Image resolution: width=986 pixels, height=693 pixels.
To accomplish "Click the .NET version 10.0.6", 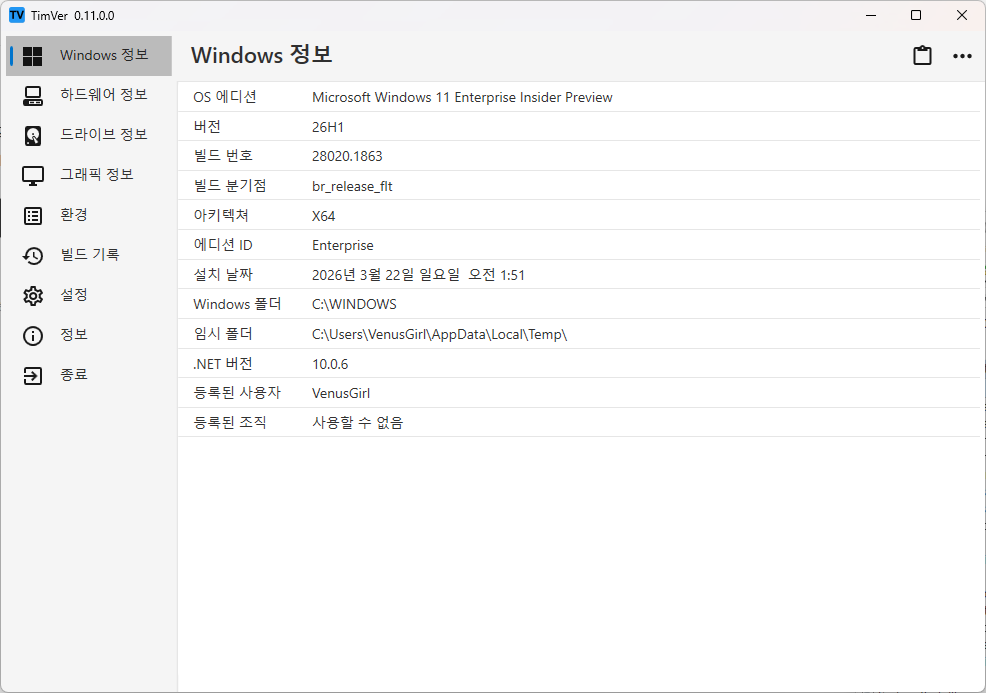I will [330, 364].
